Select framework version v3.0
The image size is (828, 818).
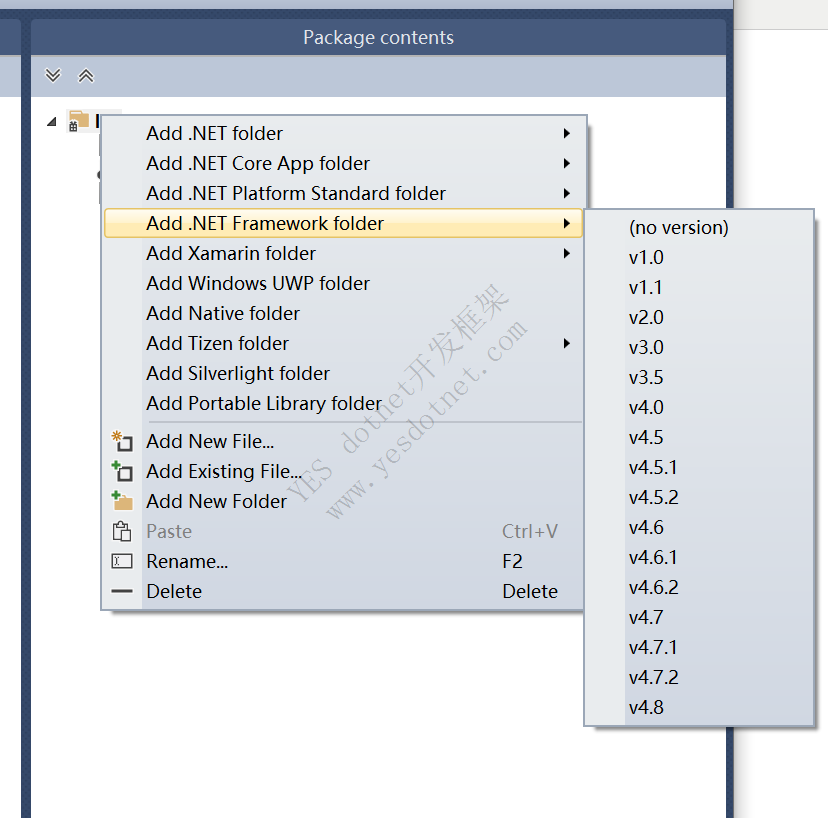click(x=699, y=347)
